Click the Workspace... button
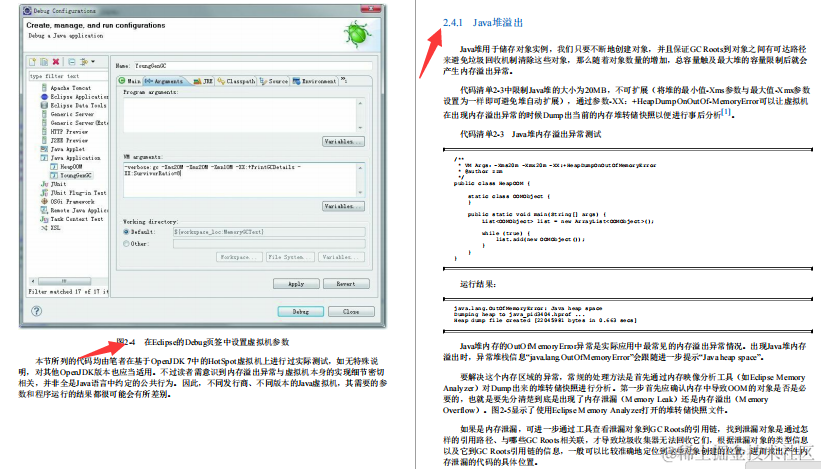821x469 pixels. point(239,257)
